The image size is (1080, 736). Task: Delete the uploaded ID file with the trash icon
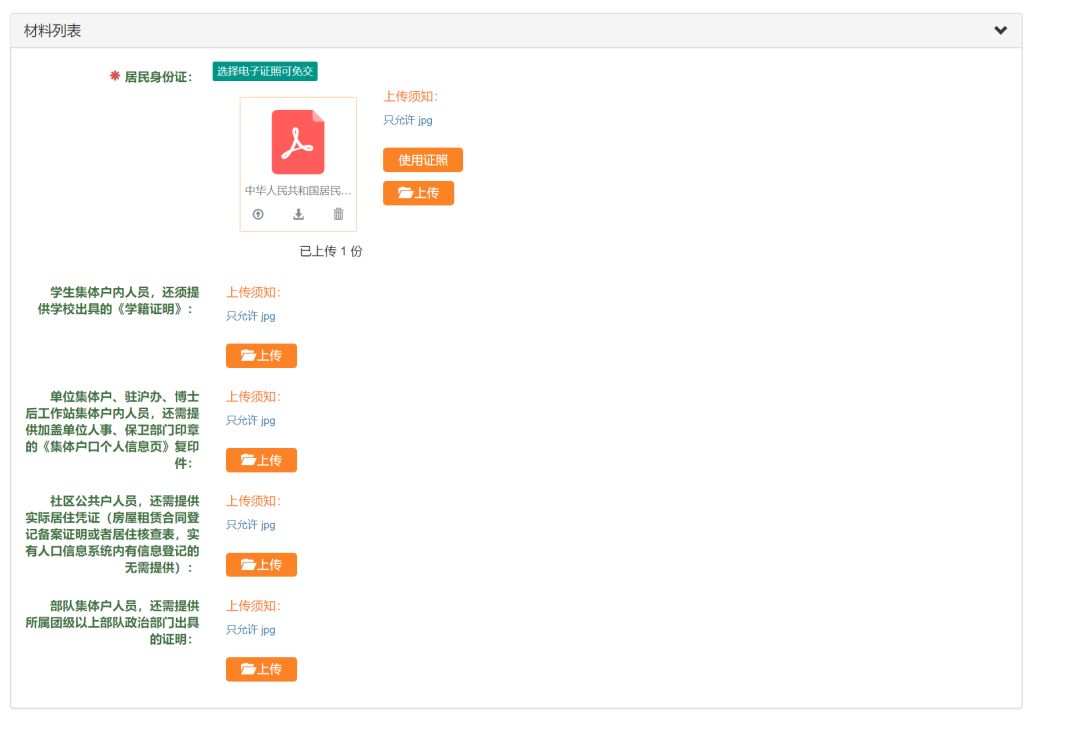tap(338, 214)
